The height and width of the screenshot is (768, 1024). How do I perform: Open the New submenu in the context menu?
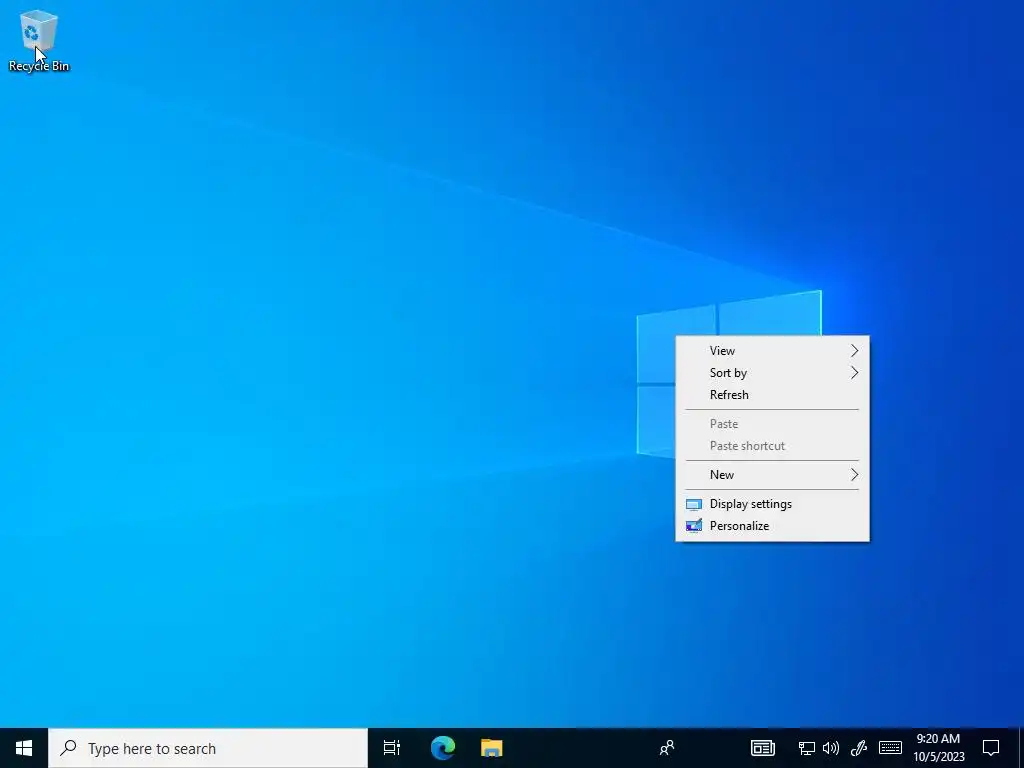772,475
